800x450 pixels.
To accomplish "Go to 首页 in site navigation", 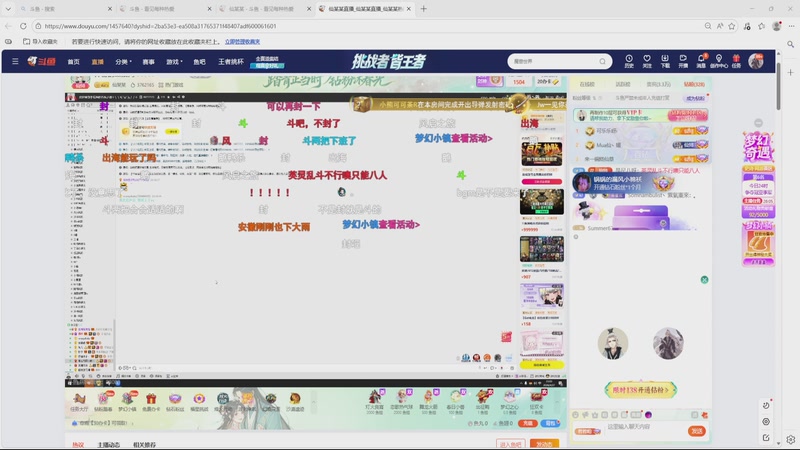I will (73, 62).
